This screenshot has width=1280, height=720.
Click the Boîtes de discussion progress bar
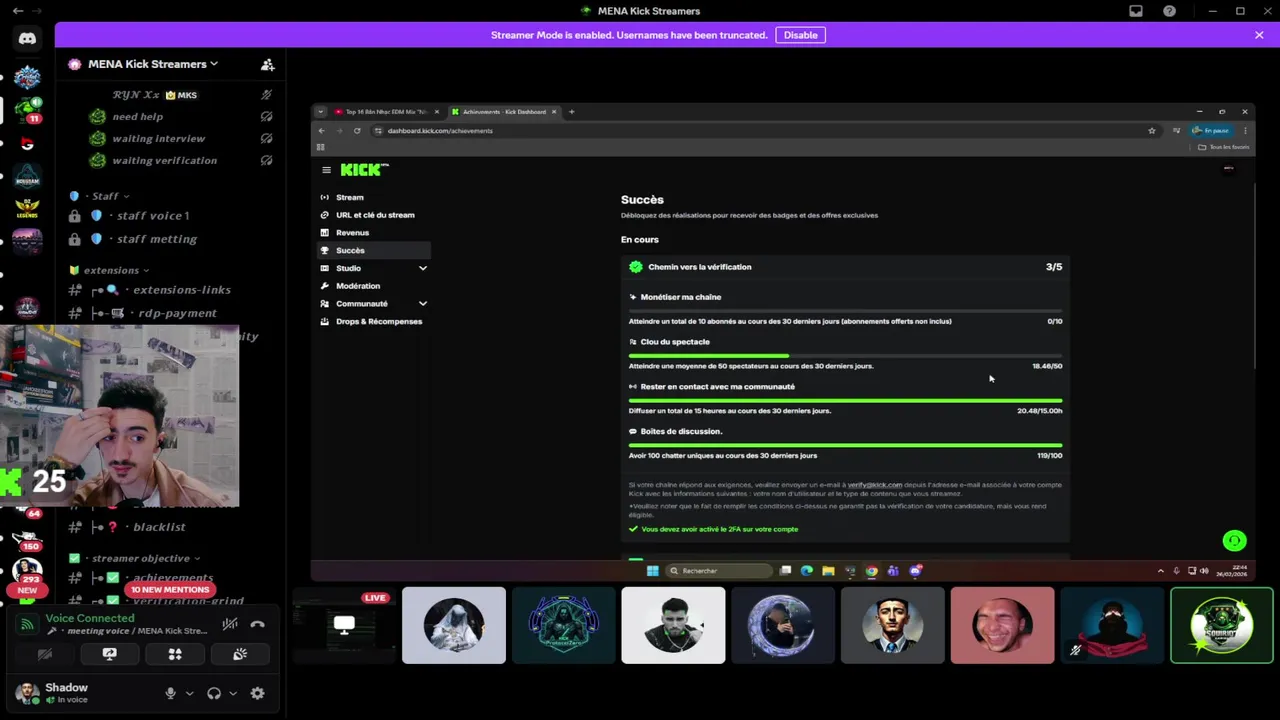tap(845, 445)
